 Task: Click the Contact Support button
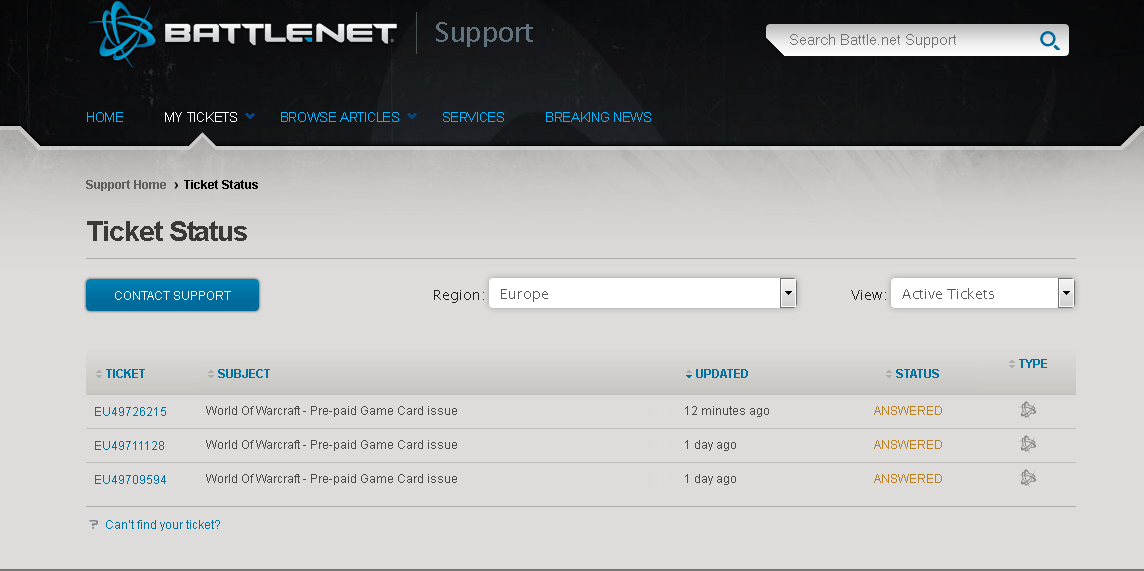point(172,295)
